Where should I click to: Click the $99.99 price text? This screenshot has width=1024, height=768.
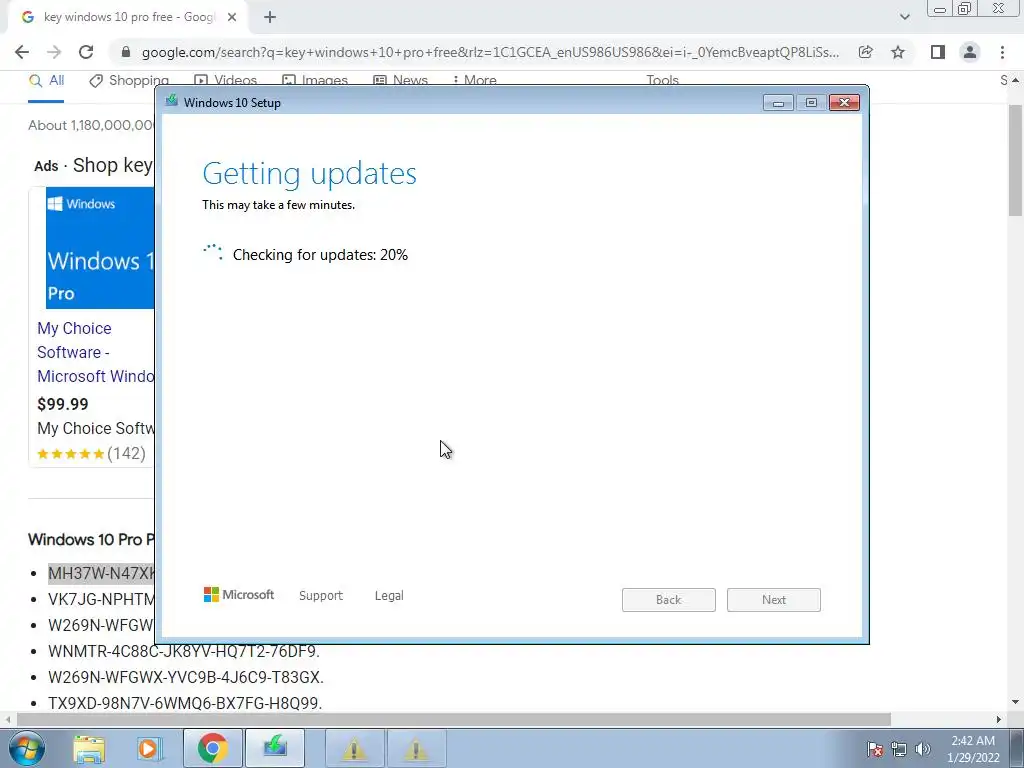pos(63,404)
